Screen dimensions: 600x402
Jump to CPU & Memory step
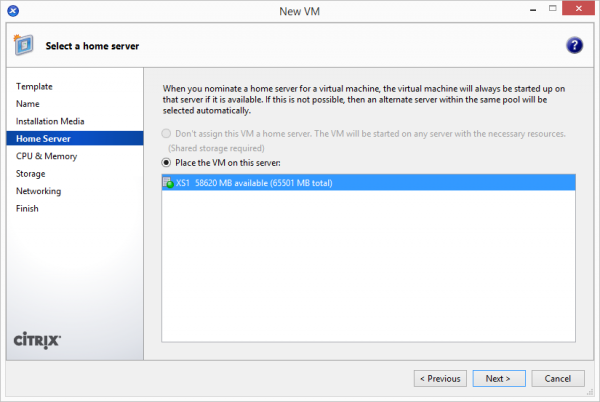pyautogui.click(x=46, y=156)
